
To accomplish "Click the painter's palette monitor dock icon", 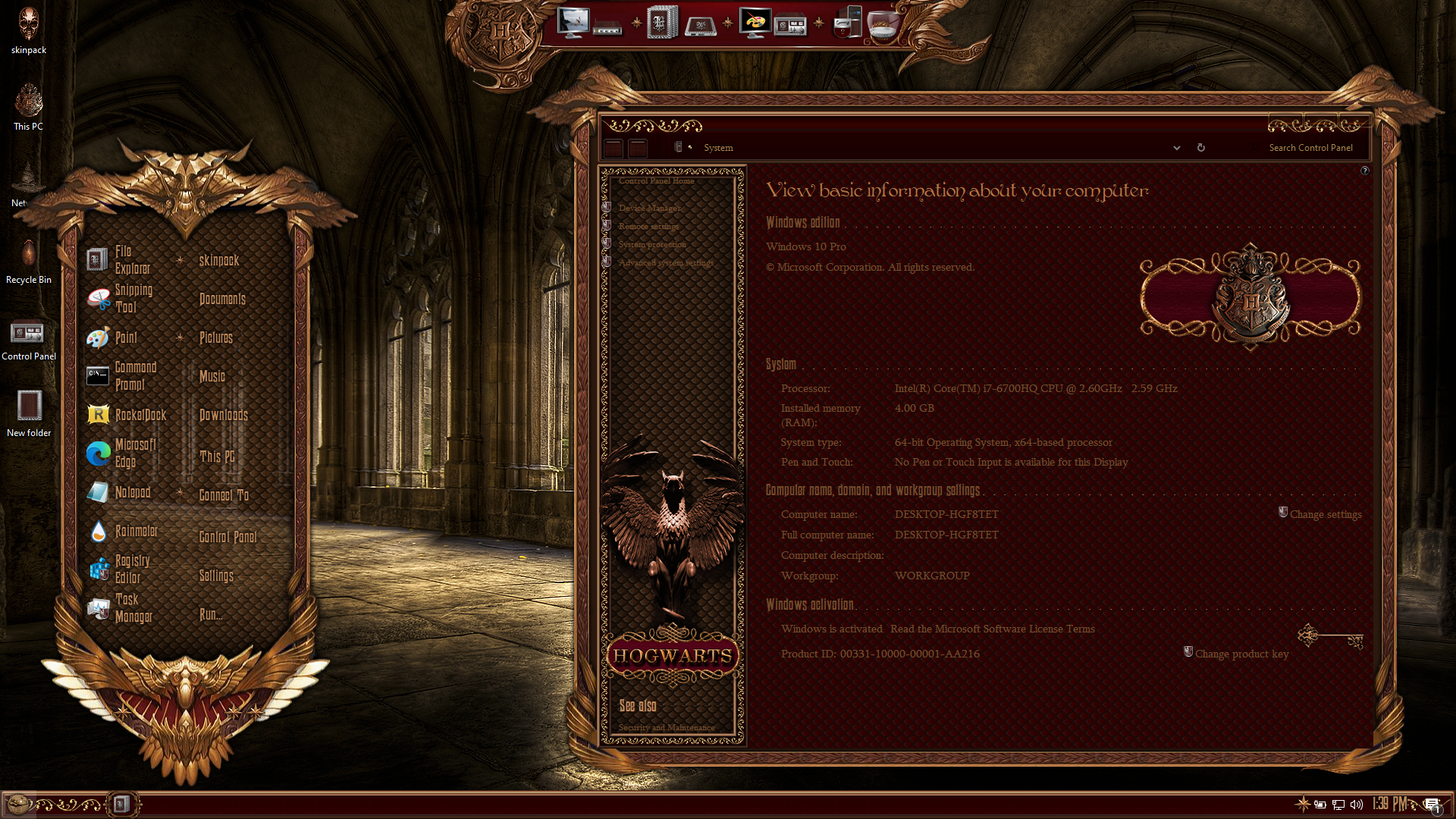I will [755, 23].
